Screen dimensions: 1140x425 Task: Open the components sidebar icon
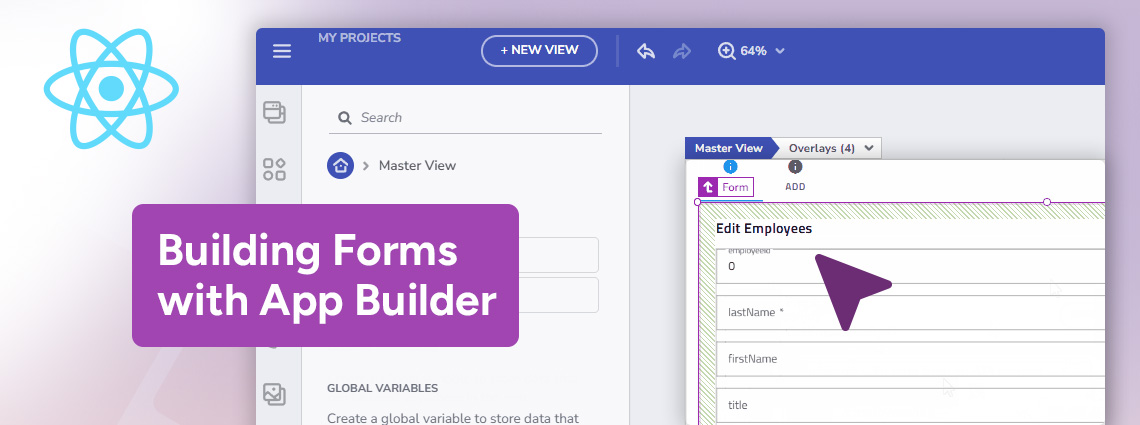(274, 169)
